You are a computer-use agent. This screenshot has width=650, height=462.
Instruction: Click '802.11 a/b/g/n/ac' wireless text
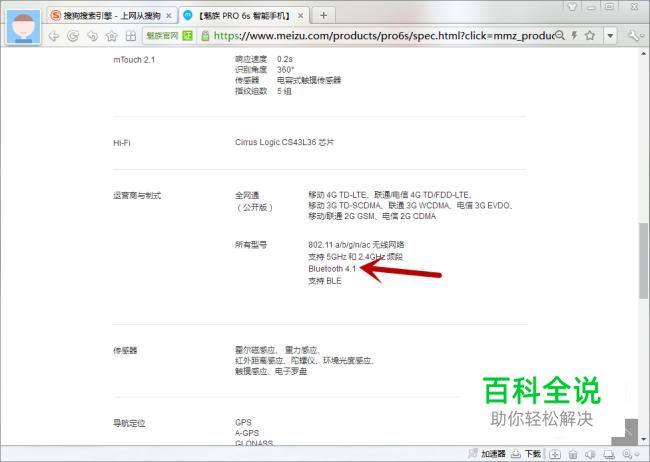point(356,245)
